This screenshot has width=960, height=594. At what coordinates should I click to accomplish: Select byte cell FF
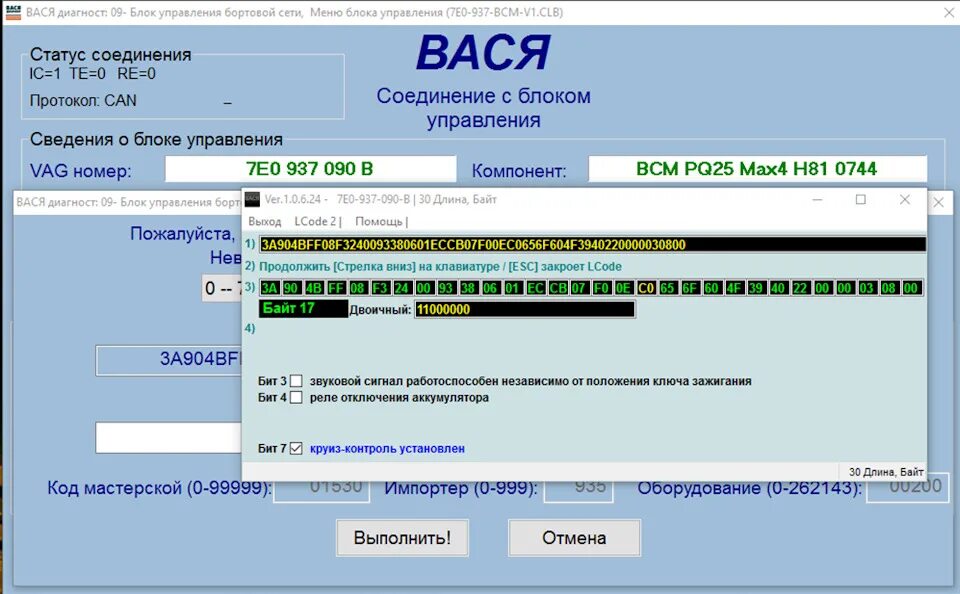tap(336, 288)
